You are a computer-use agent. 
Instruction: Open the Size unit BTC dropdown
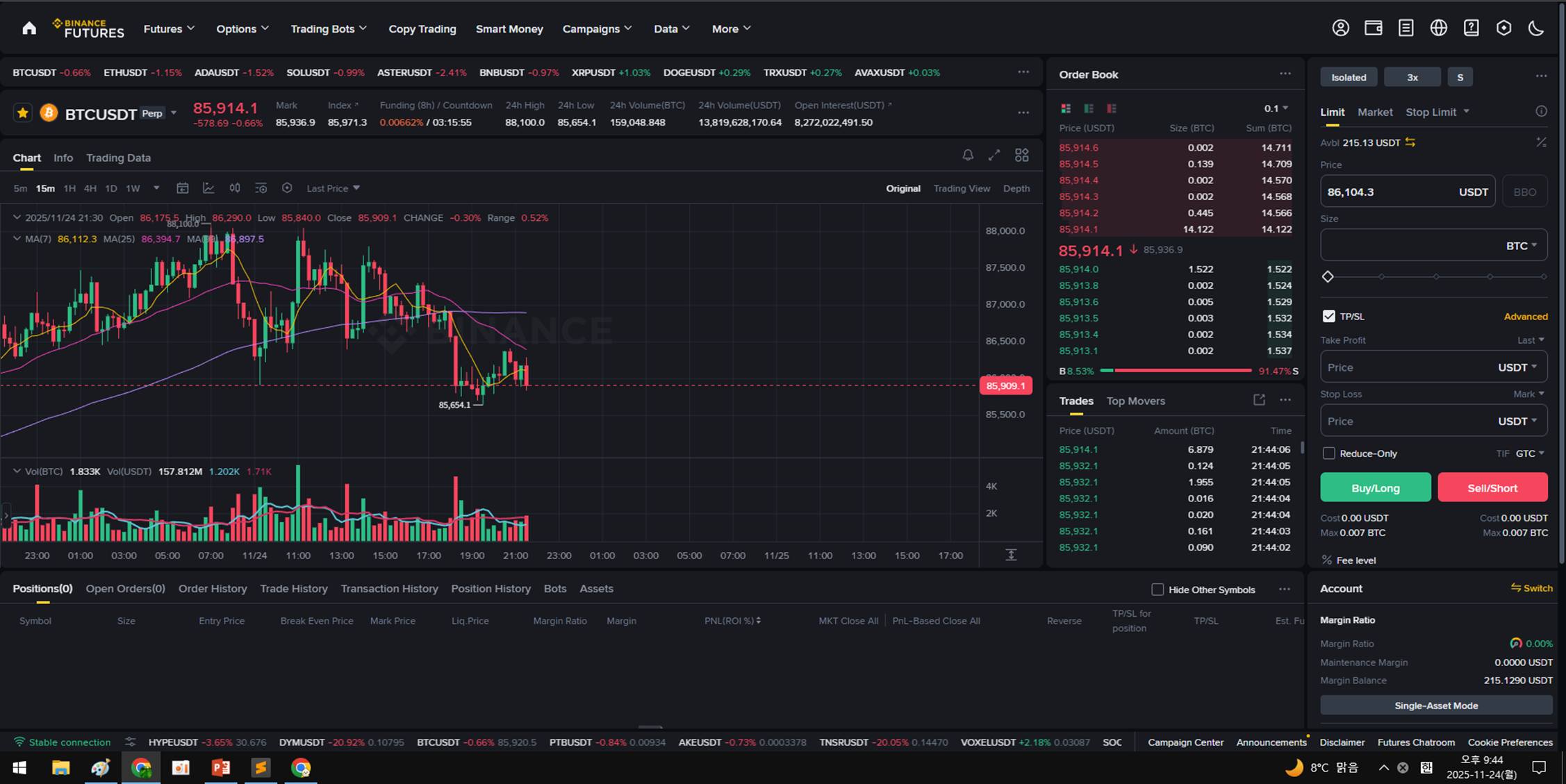(1522, 246)
